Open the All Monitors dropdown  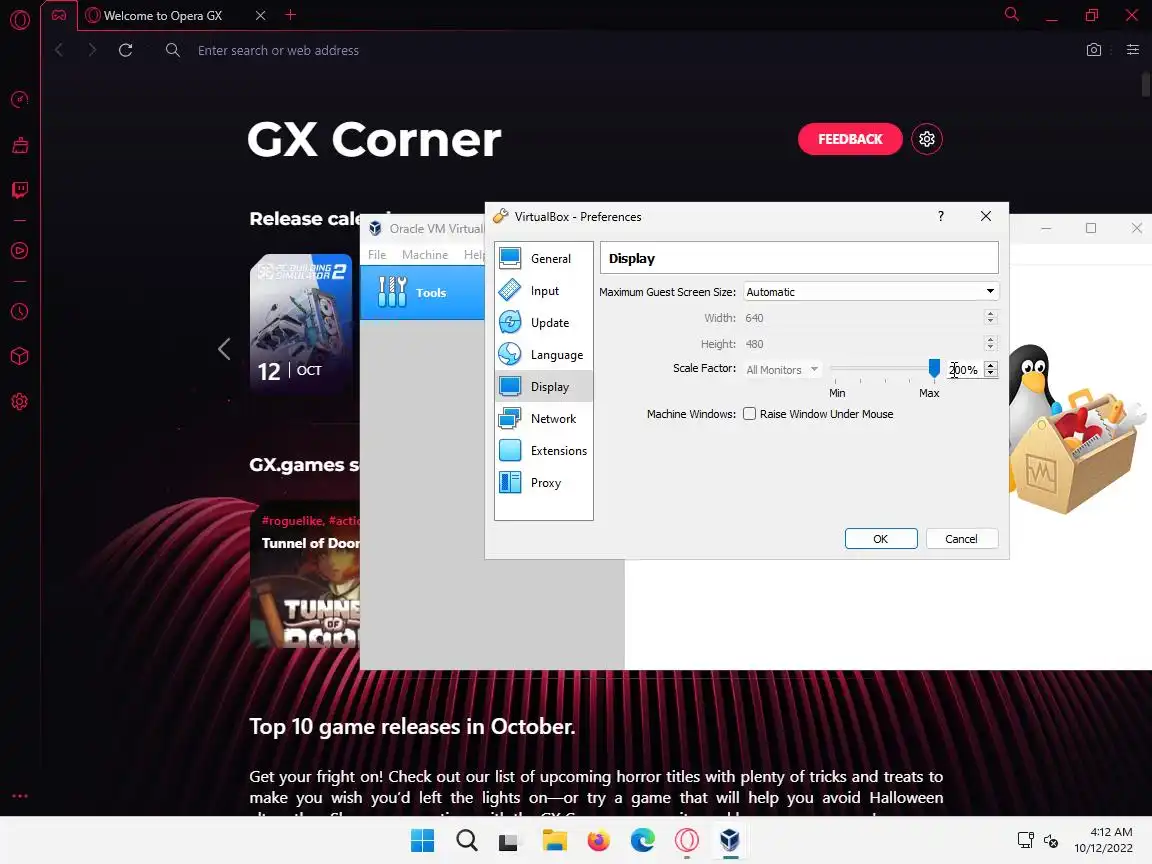[x=782, y=370]
